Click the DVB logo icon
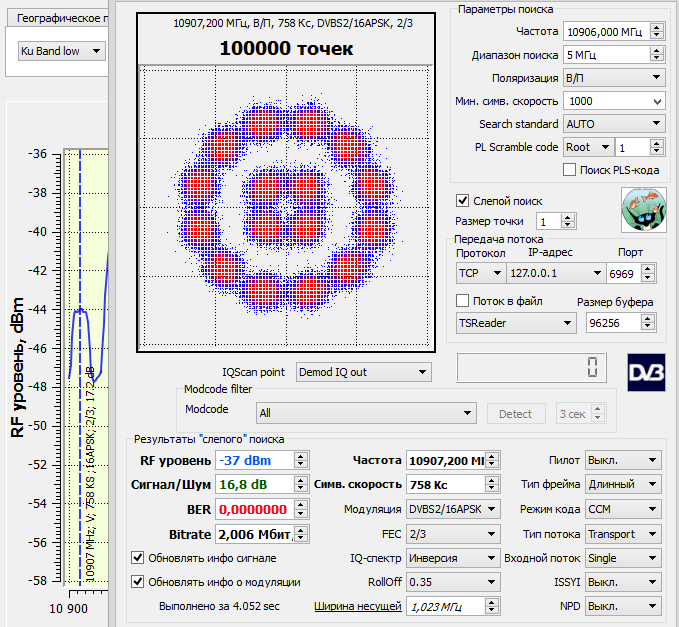The width and height of the screenshot is (679, 627). 646,372
